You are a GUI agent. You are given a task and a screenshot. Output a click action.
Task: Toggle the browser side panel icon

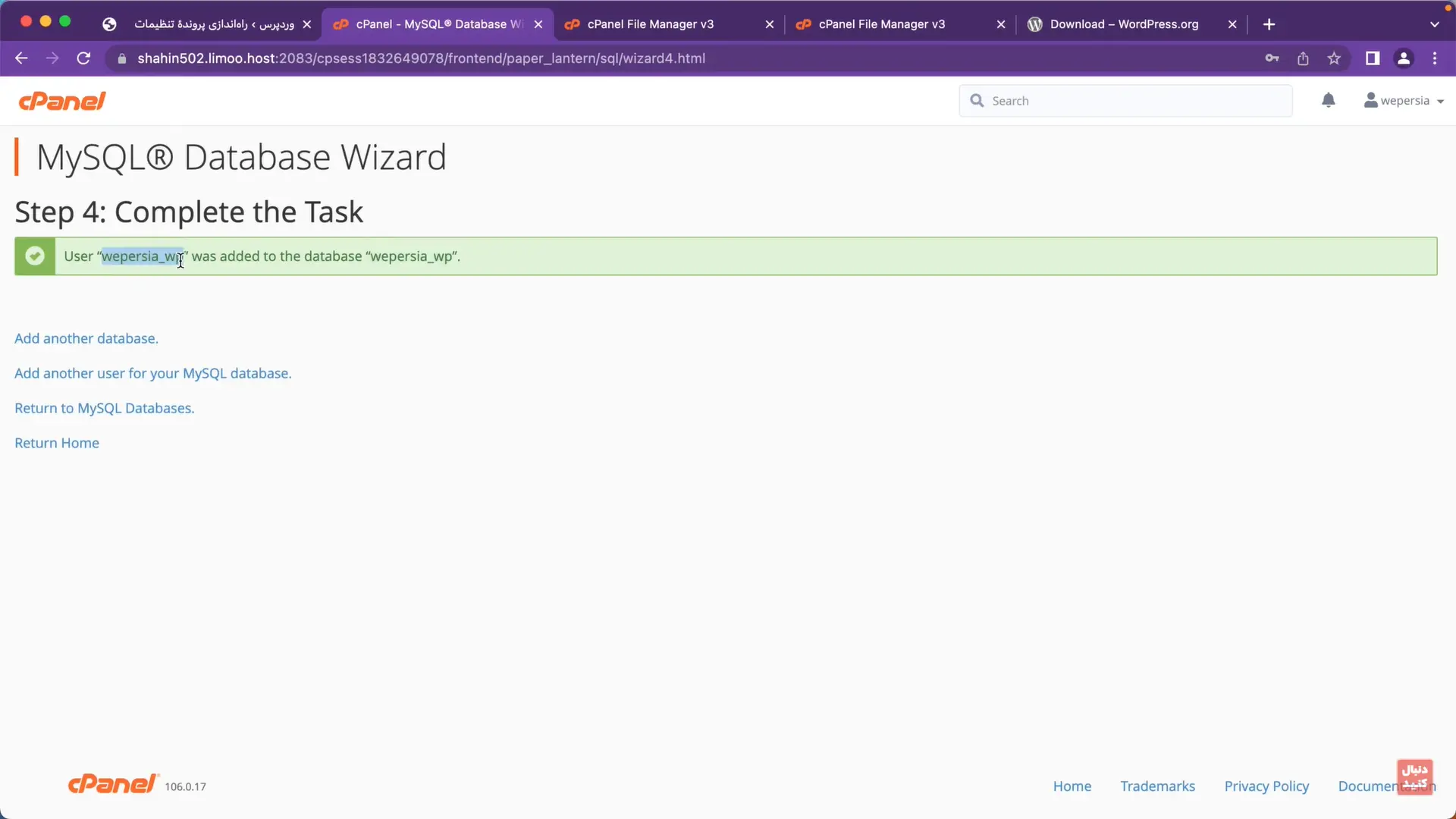click(x=1373, y=58)
